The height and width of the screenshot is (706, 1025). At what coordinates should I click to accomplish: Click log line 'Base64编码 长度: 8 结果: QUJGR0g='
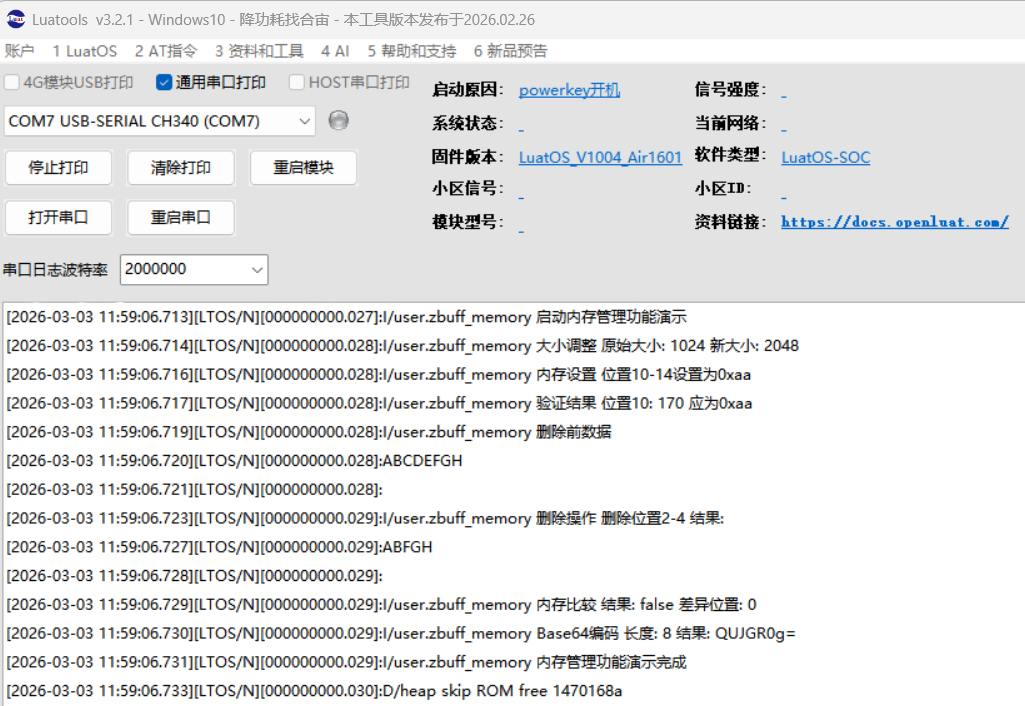(x=401, y=633)
